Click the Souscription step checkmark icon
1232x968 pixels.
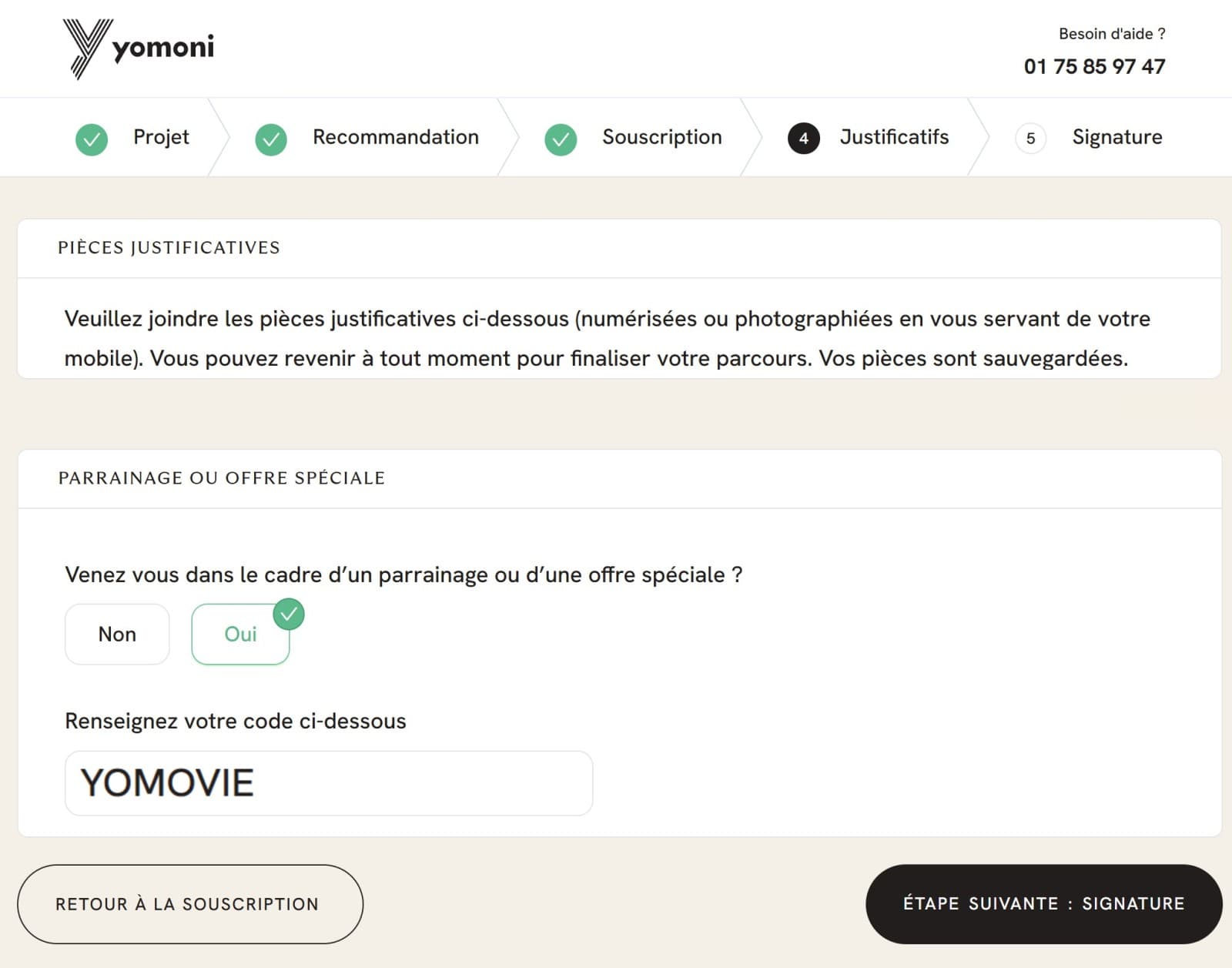click(560, 139)
